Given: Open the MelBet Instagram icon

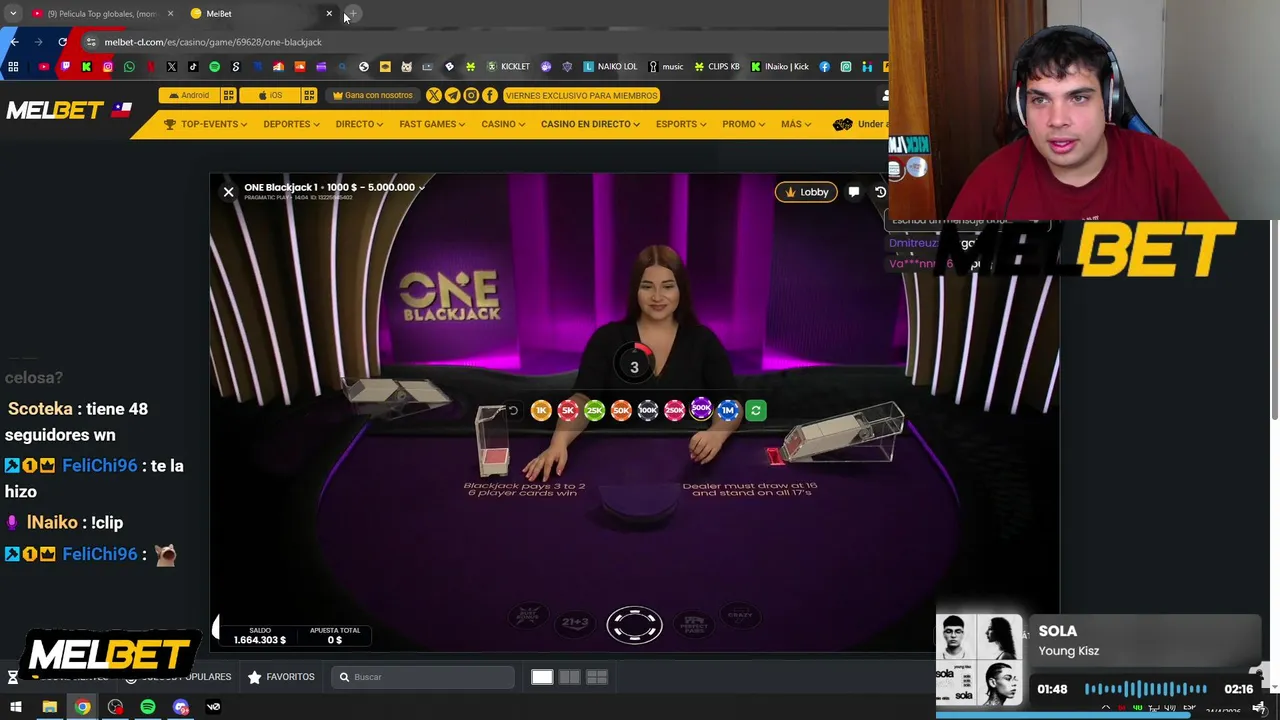Looking at the screenshot, I should [471, 95].
